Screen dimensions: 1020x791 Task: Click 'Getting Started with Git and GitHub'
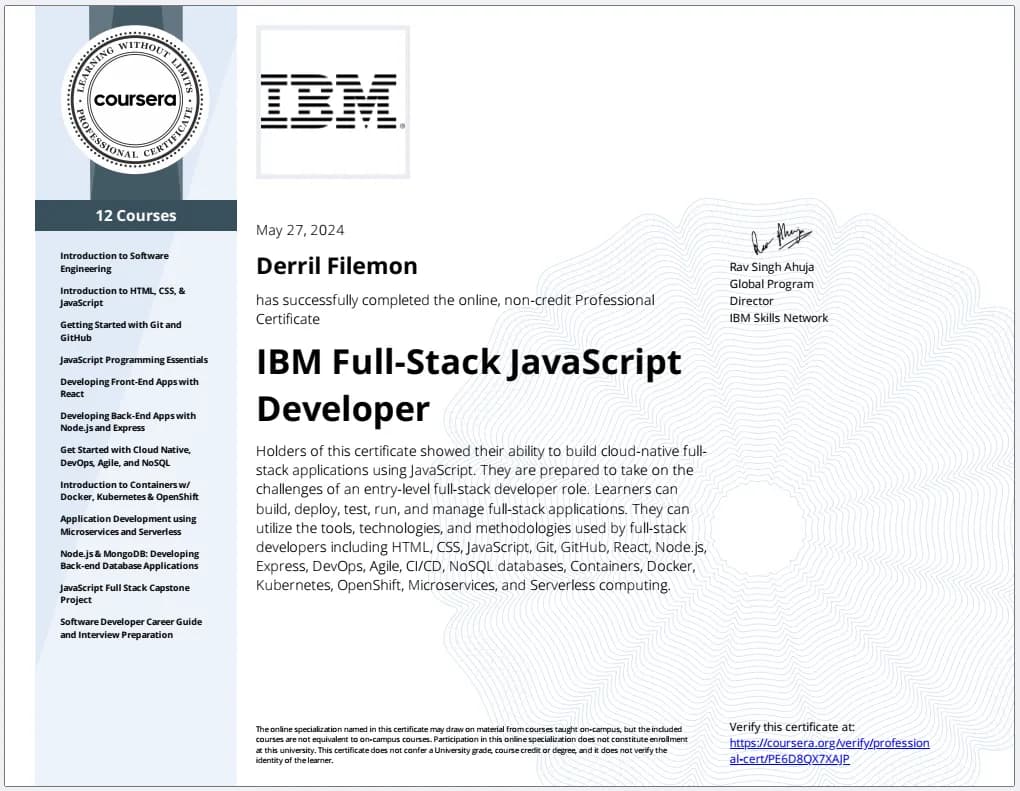121,331
